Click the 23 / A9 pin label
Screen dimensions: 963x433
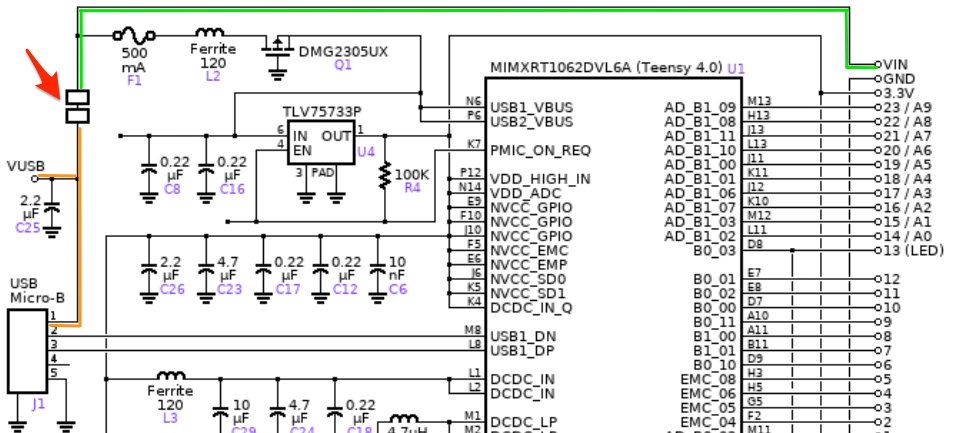pos(907,107)
